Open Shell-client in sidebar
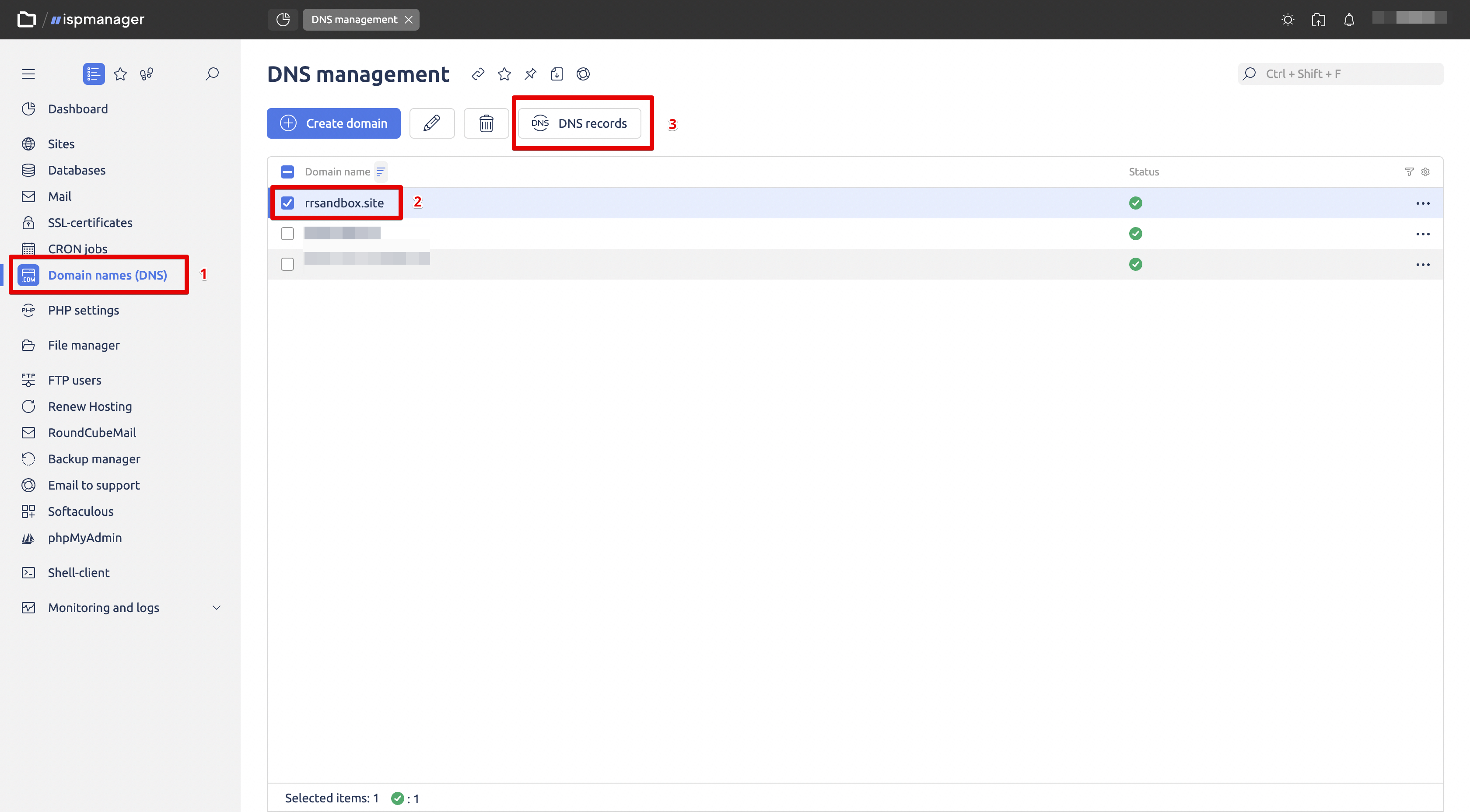Viewport: 1470px width, 812px height. coord(79,572)
